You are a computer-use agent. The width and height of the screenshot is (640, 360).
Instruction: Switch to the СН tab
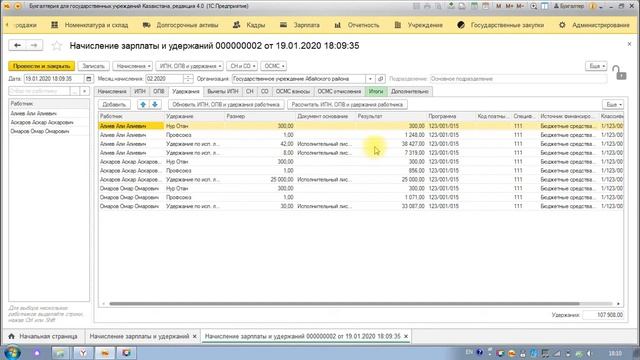coord(249,91)
